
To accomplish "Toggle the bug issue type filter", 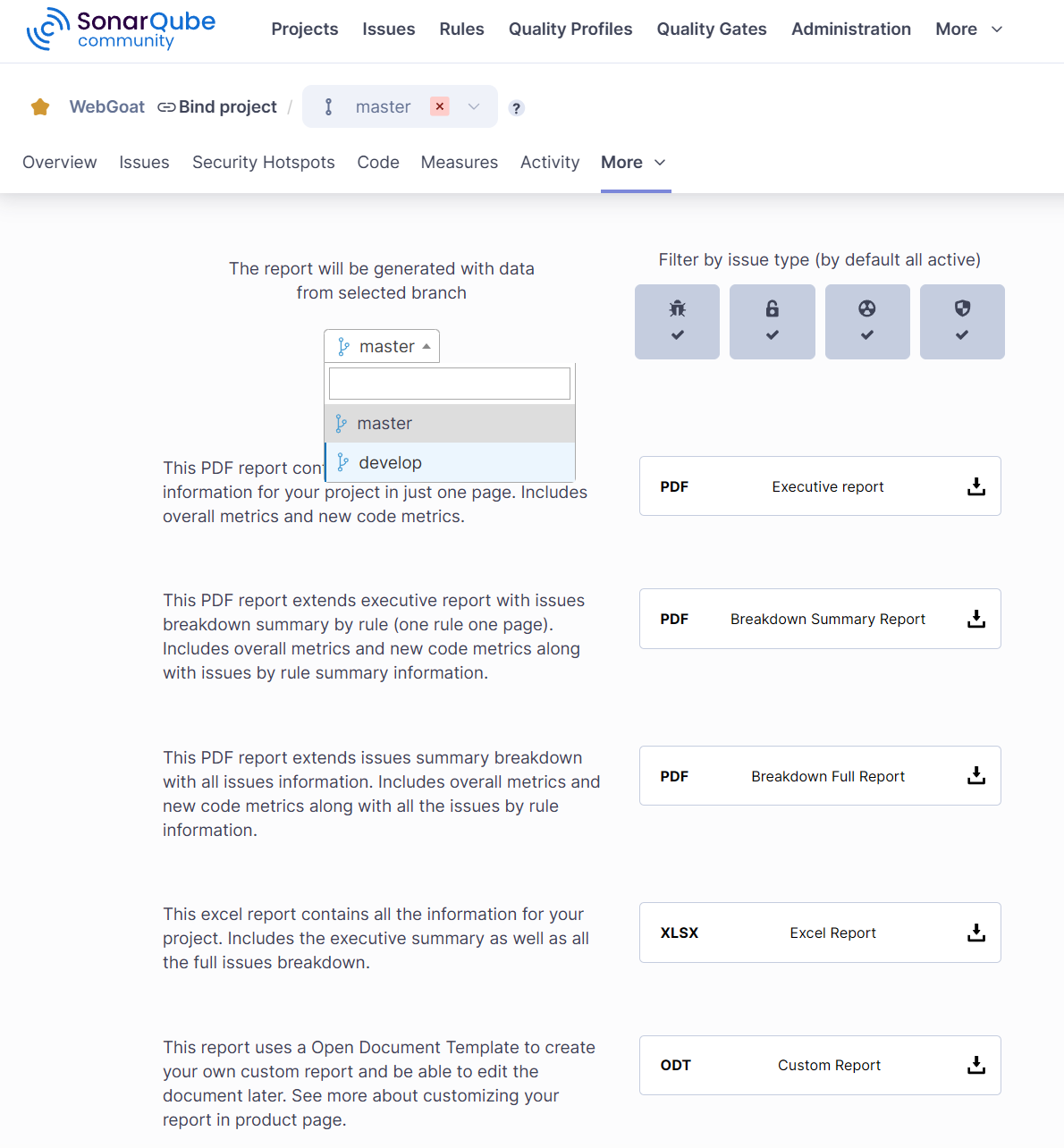I will pos(677,322).
